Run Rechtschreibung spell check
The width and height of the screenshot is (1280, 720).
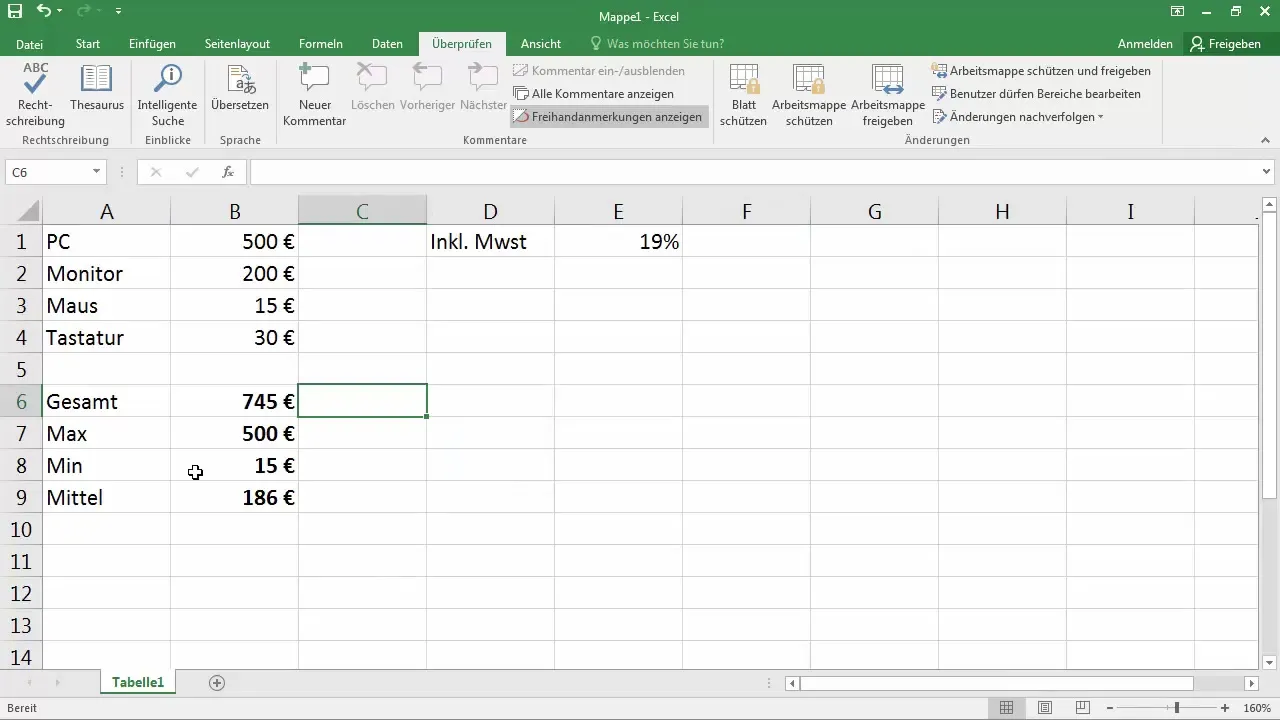(x=35, y=96)
